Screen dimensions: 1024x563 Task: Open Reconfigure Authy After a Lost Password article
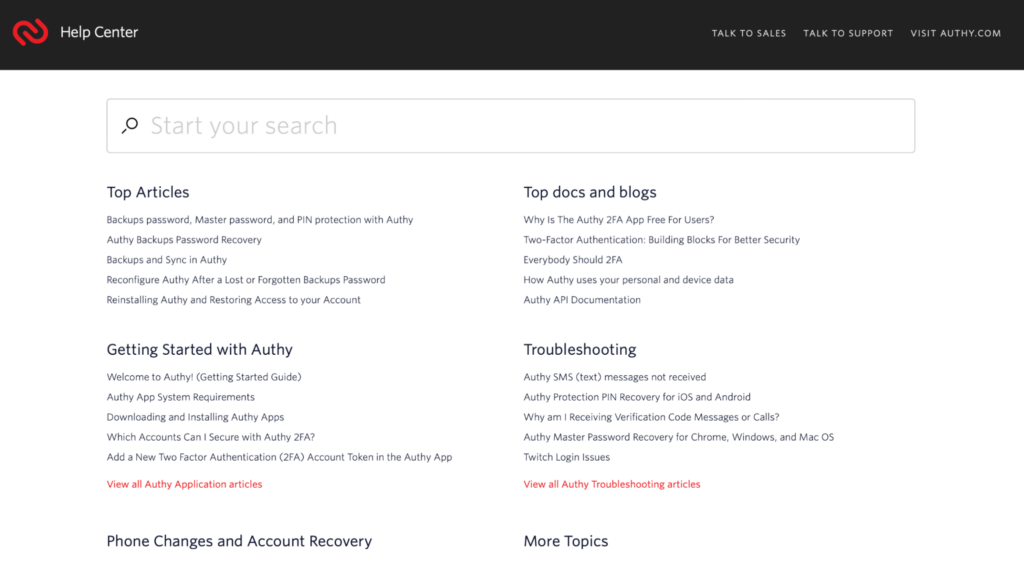point(246,280)
